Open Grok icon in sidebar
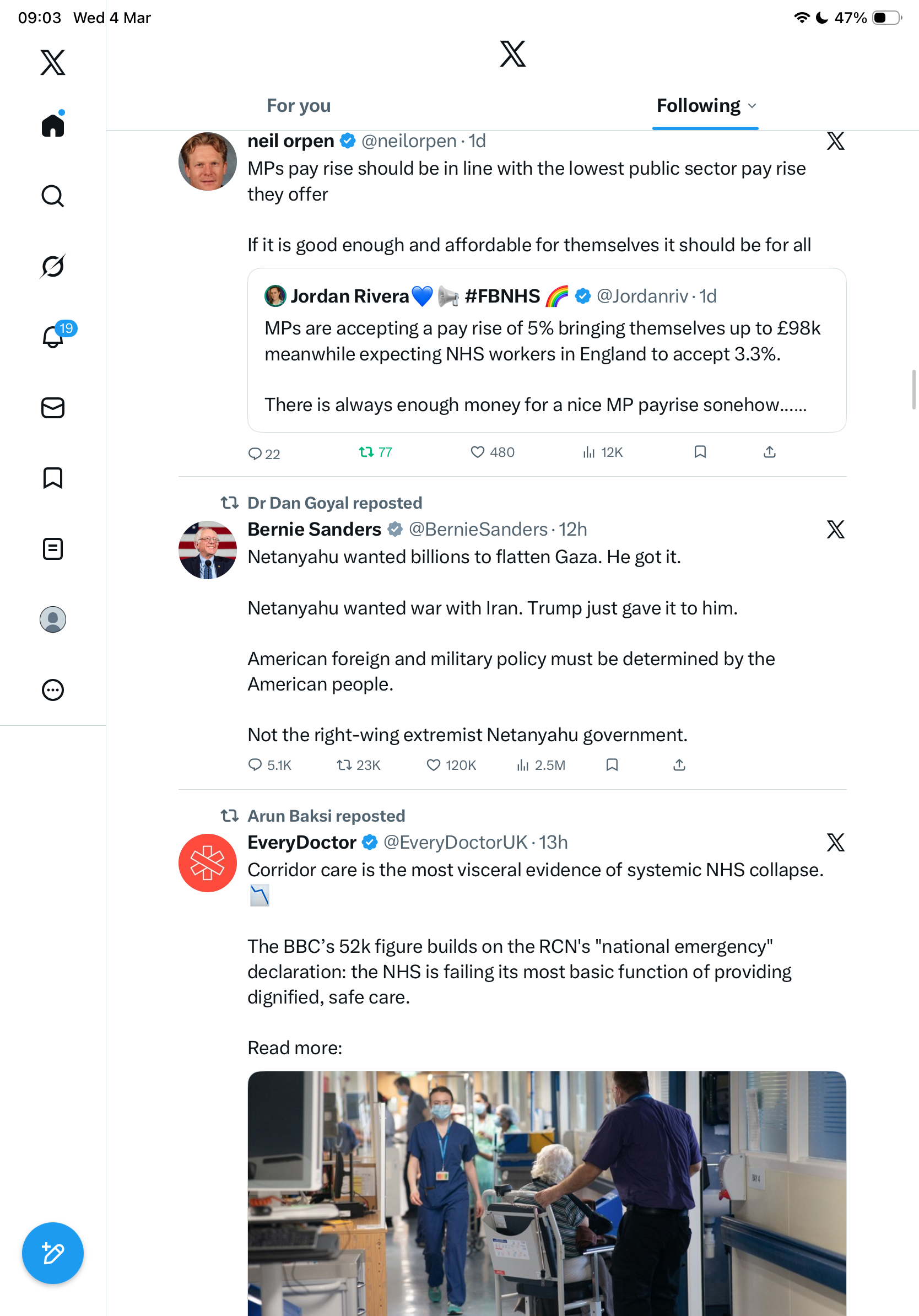Image resolution: width=919 pixels, height=1316 pixels. click(x=53, y=266)
